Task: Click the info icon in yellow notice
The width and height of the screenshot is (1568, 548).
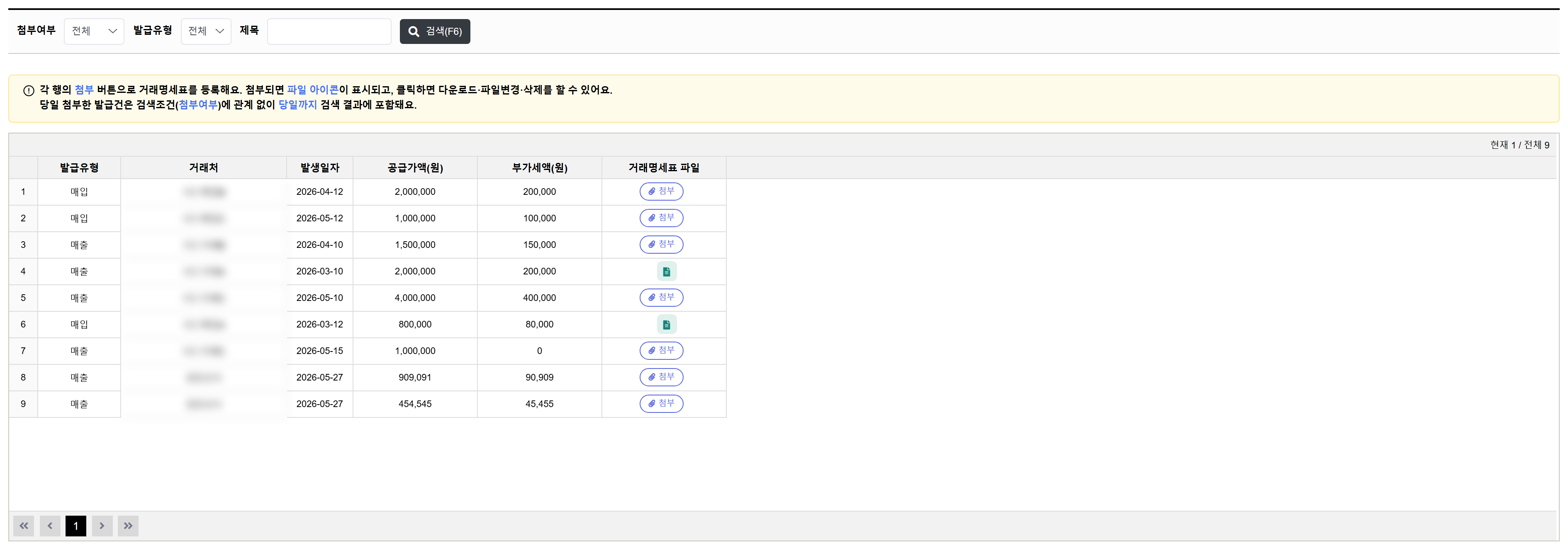Action: click(29, 91)
